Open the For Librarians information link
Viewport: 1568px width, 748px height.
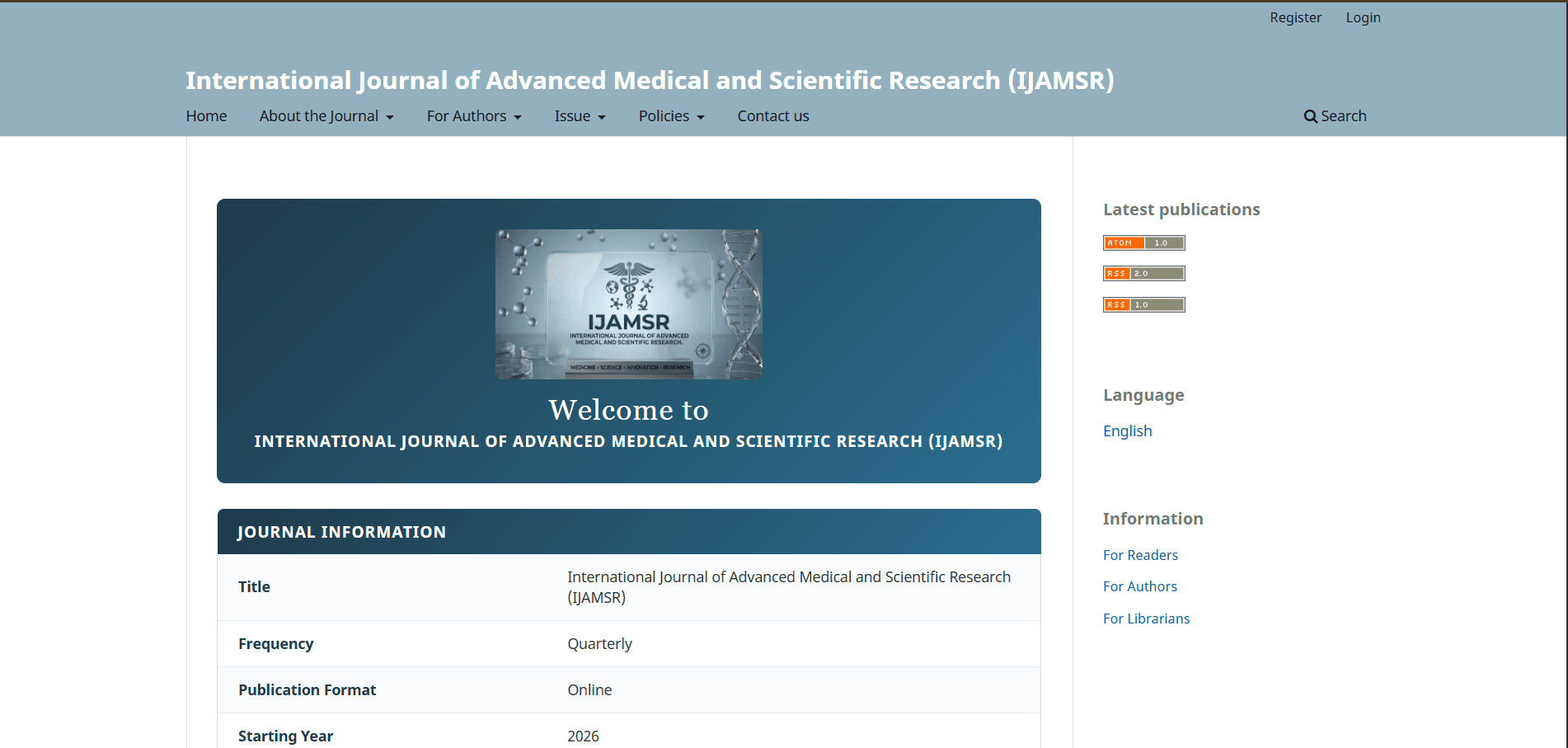pos(1146,619)
